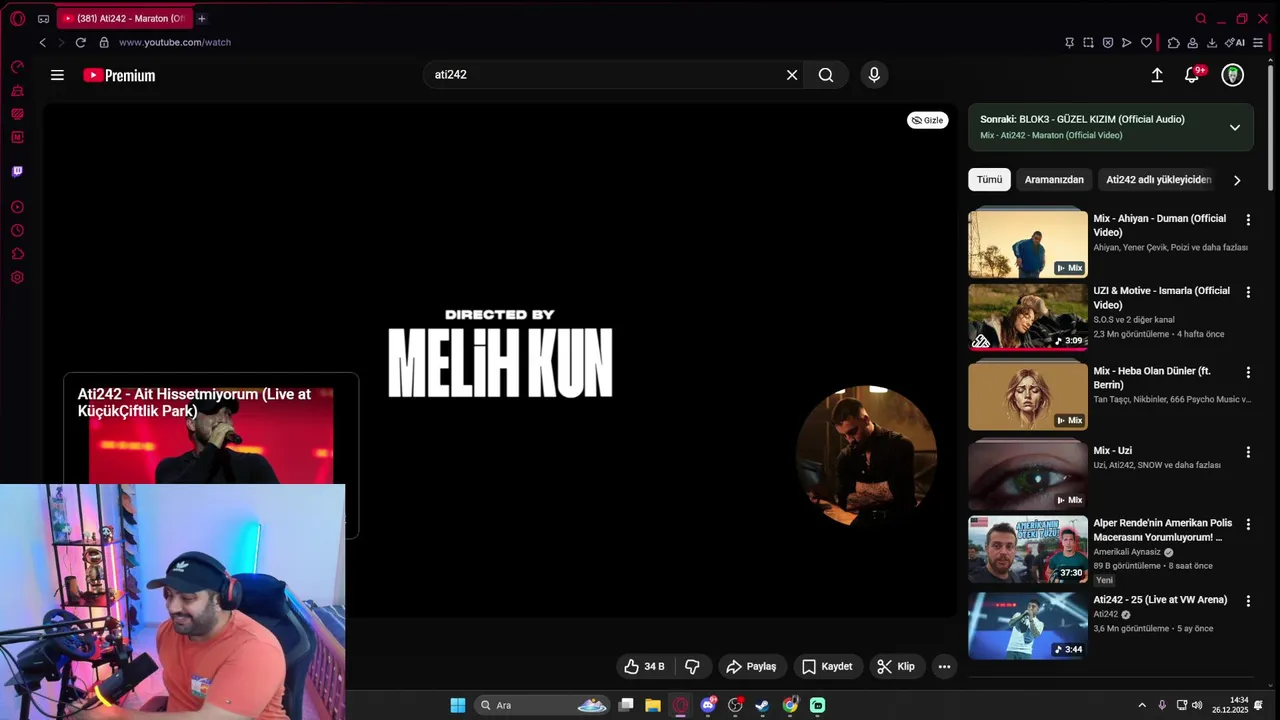The image size is (1280, 720).
Task: Show hidden system tray icons chevron
Action: (x=1142, y=705)
